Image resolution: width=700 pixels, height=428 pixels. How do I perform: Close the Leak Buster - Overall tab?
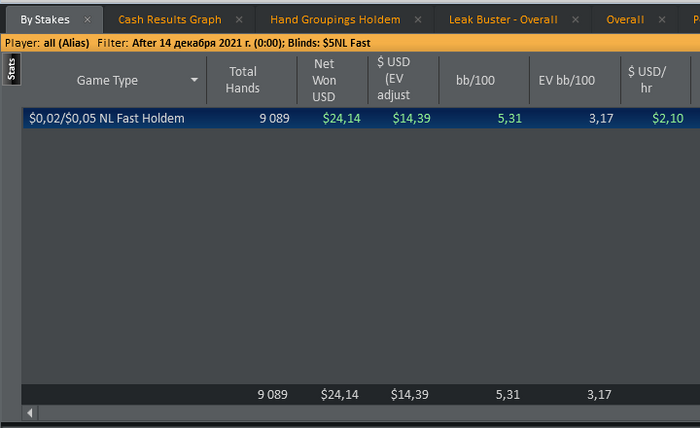tap(575, 20)
